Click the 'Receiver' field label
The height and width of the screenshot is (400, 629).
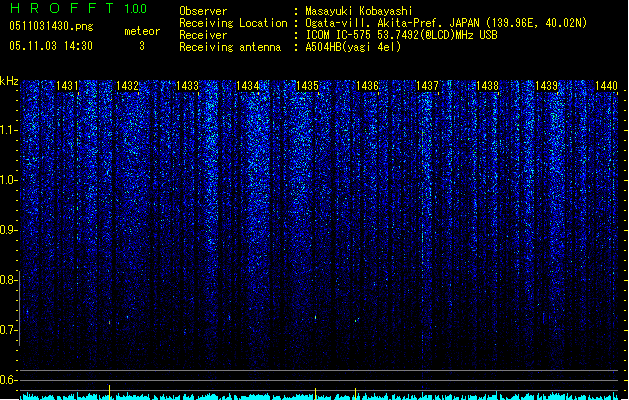pyautogui.click(x=203, y=35)
